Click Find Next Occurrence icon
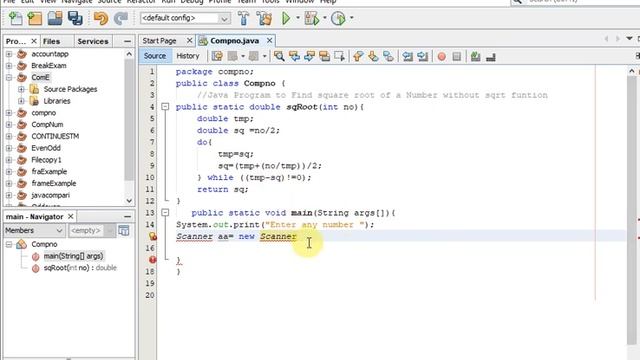640x360 pixels. click(309, 56)
